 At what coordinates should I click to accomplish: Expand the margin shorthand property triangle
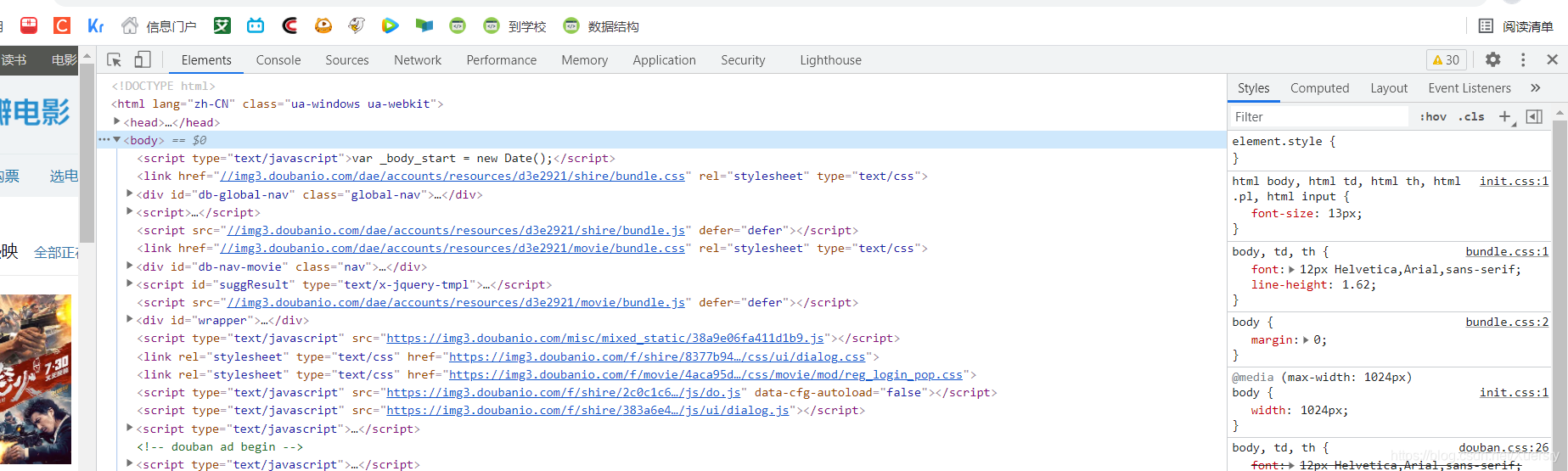point(1306,339)
